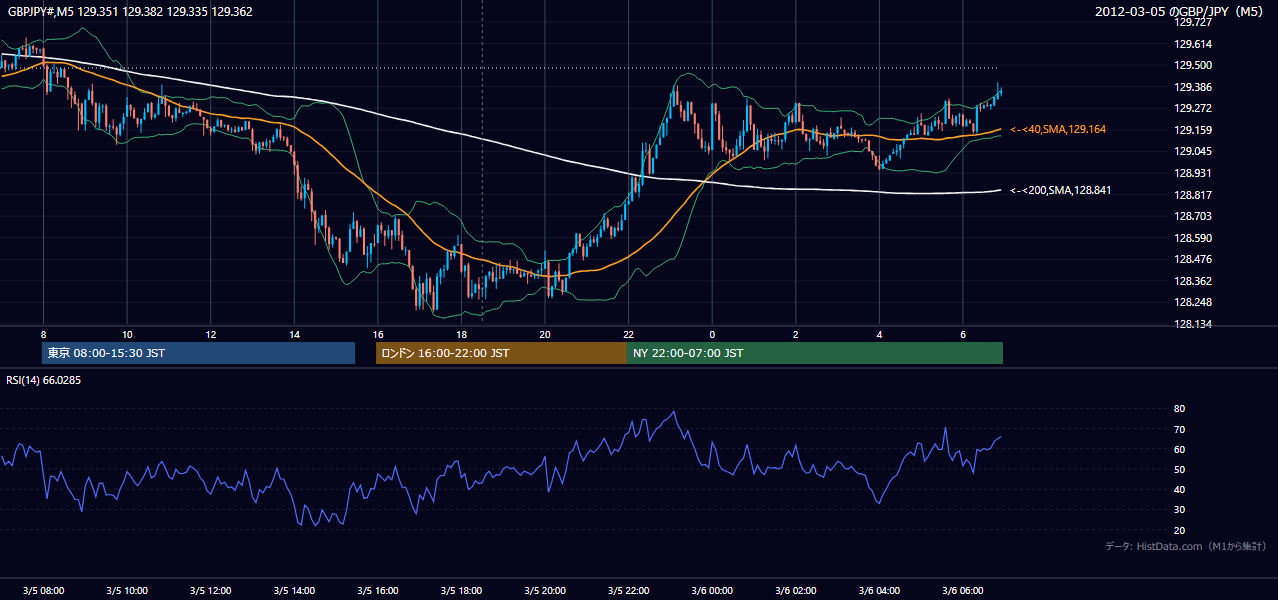Select the orange 40 SMA label 129.164
The width and height of the screenshot is (1278, 600).
[1058, 129]
